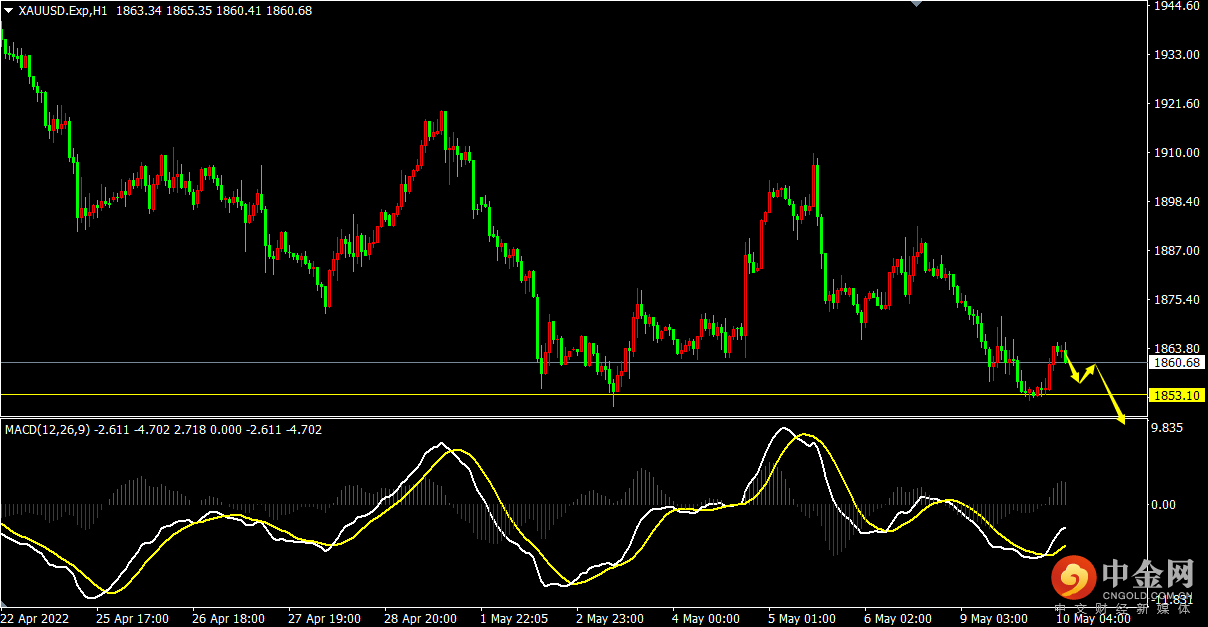Image resolution: width=1208 pixels, height=627 pixels.
Task: Click the 9.835 MACD scale value
Action: tap(1168, 428)
